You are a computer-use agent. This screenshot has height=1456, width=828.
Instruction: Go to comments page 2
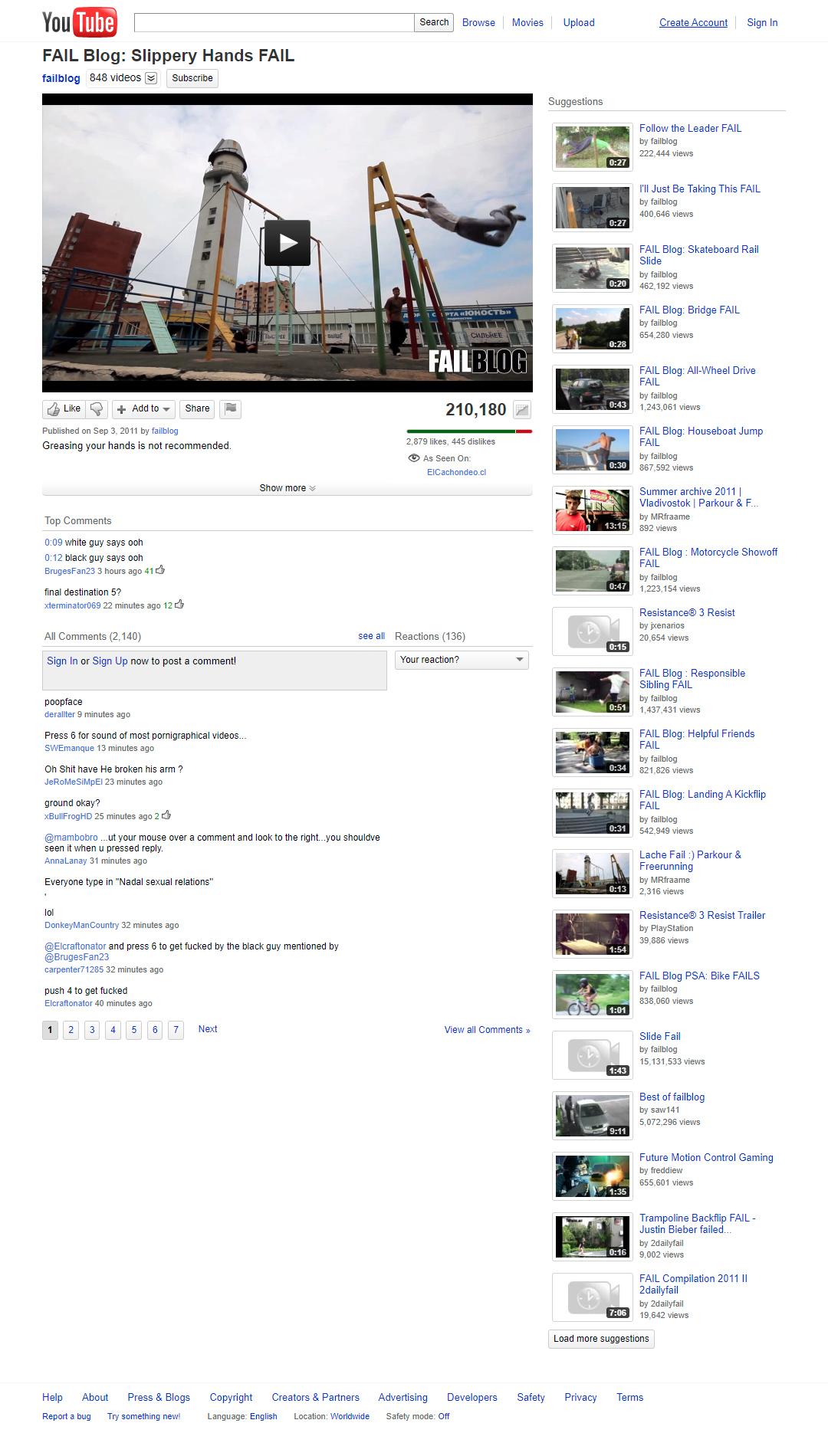tap(71, 1030)
